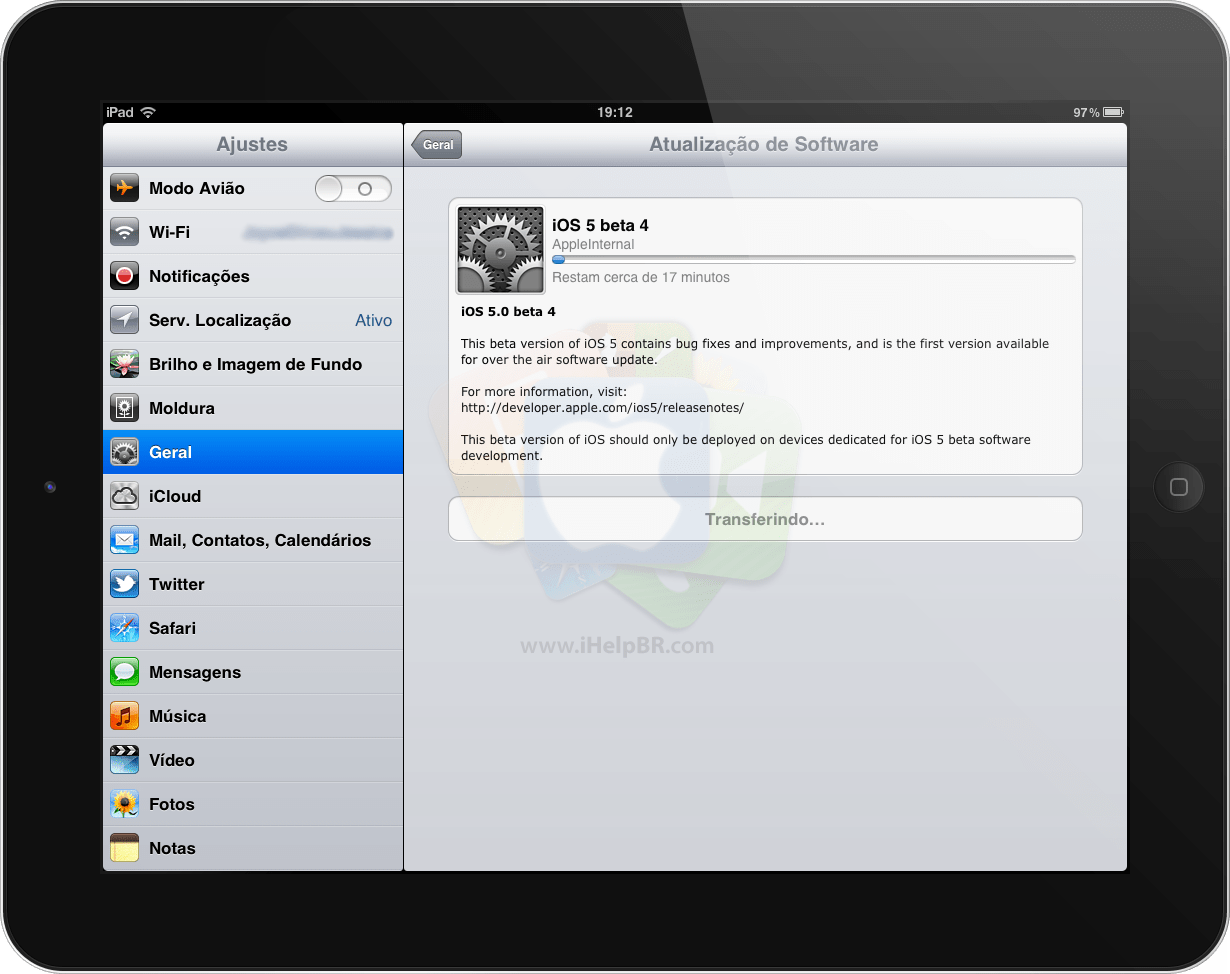Tap the 'Notas' label
This screenshot has width=1230, height=974.
click(172, 848)
